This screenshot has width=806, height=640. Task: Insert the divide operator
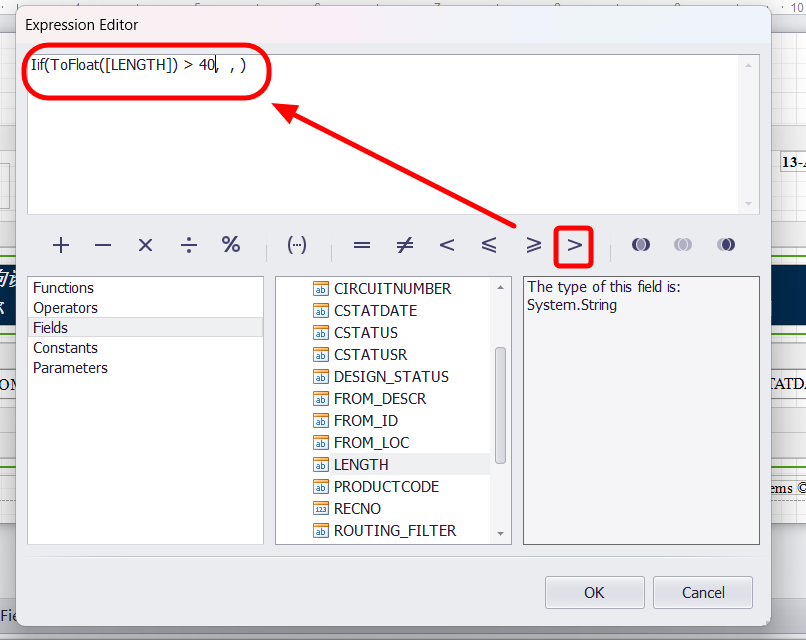coord(189,245)
